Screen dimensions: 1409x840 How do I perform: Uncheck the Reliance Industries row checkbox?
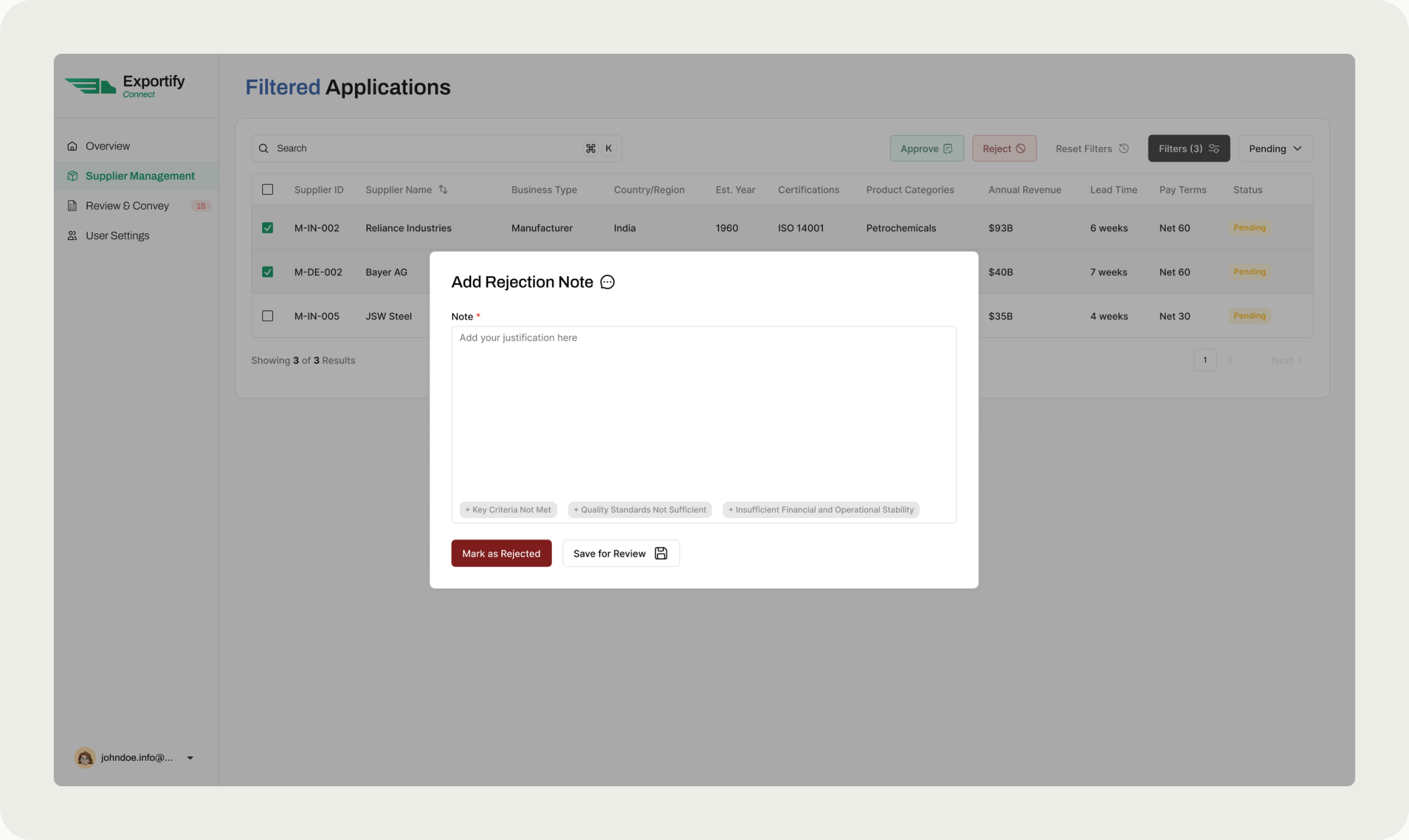(268, 228)
